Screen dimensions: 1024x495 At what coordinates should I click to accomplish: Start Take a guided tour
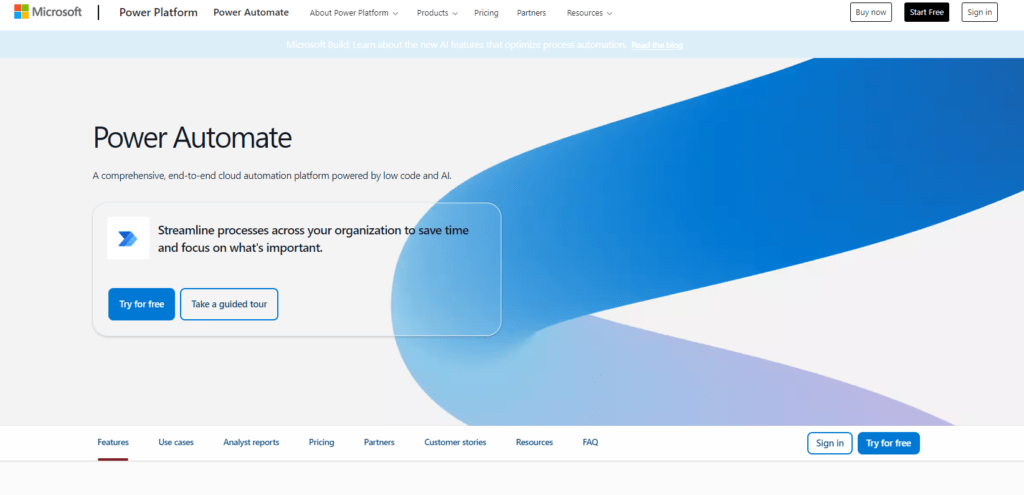point(229,304)
